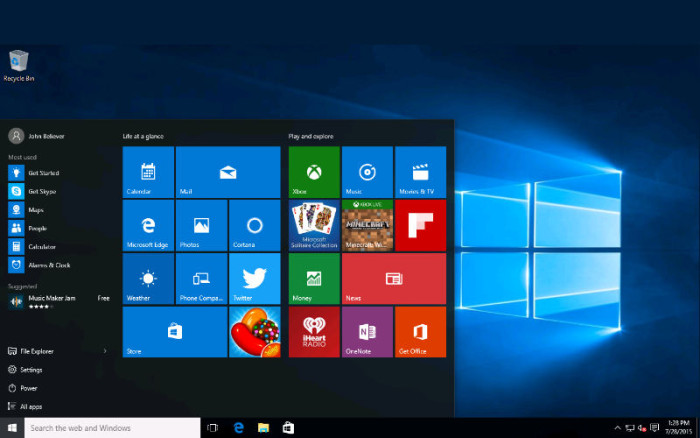Open the Cortana tile
The width and height of the screenshot is (700, 438).
(254, 225)
